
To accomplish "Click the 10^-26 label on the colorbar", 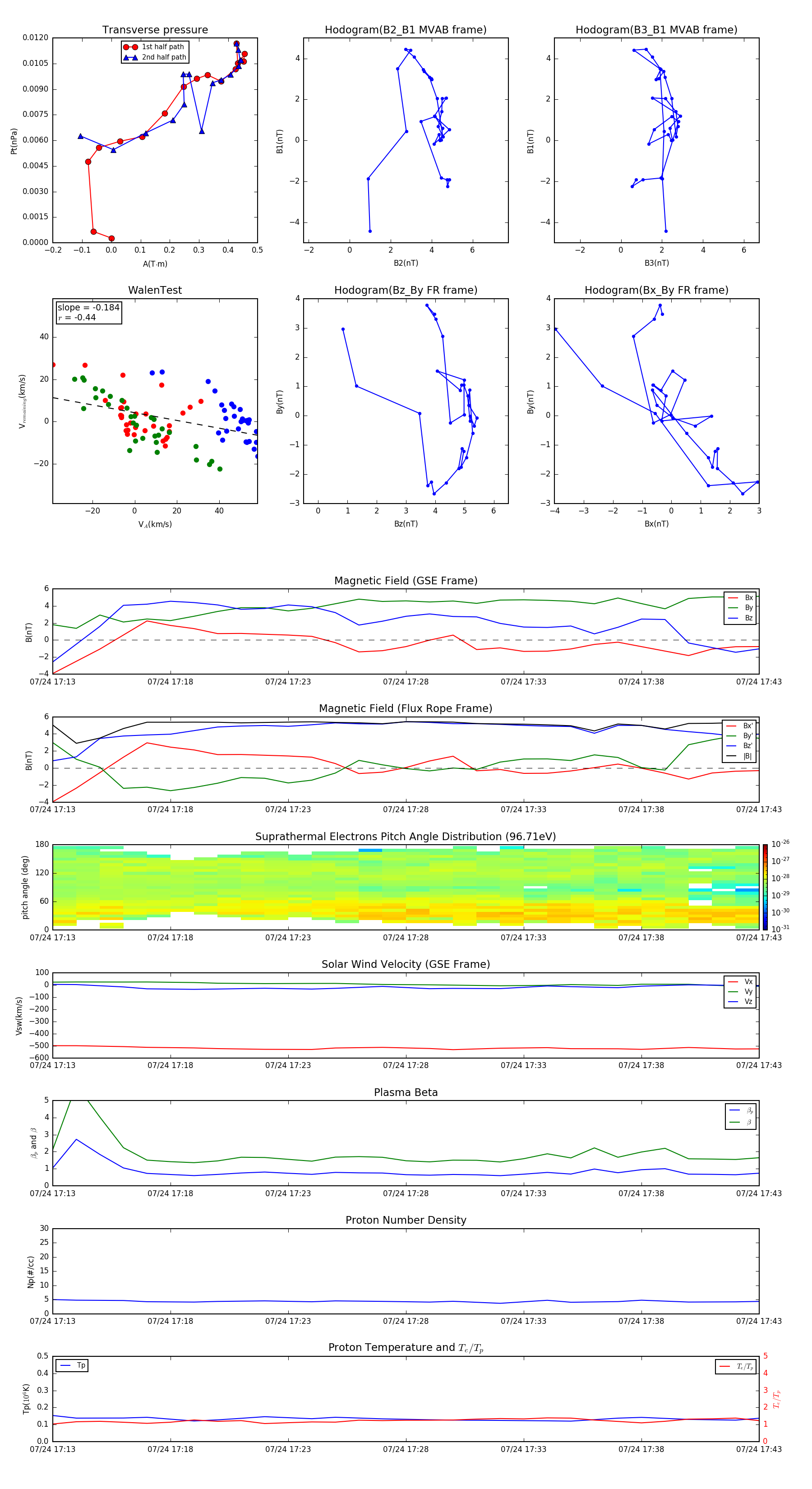I will pos(780,844).
